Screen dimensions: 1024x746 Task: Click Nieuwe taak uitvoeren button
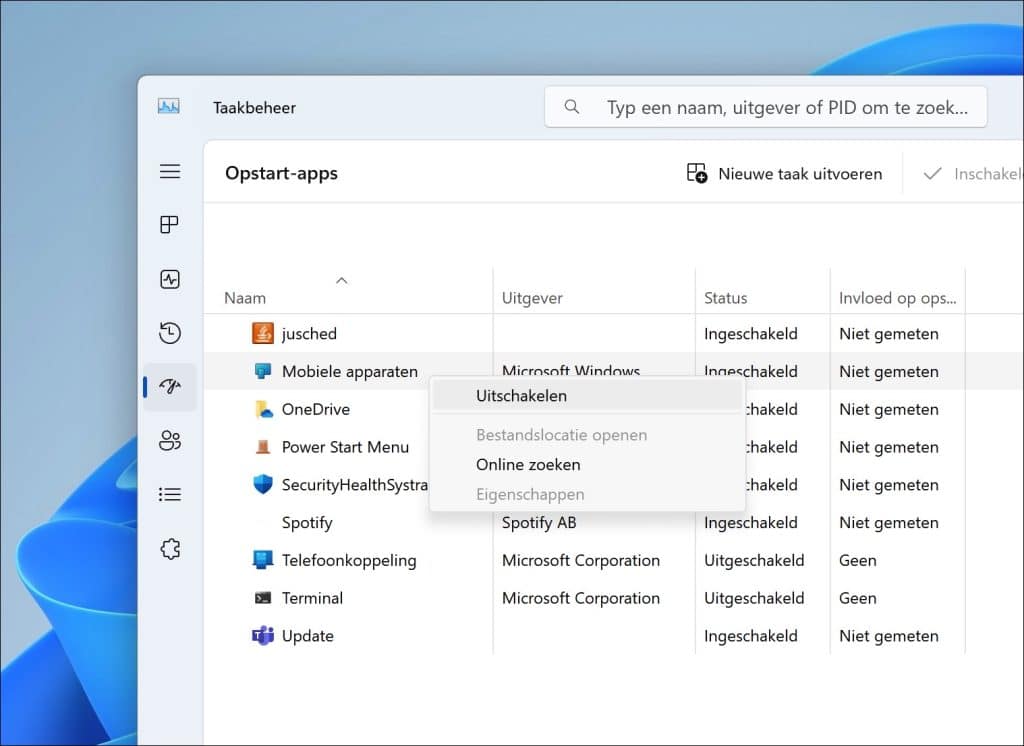tap(784, 174)
